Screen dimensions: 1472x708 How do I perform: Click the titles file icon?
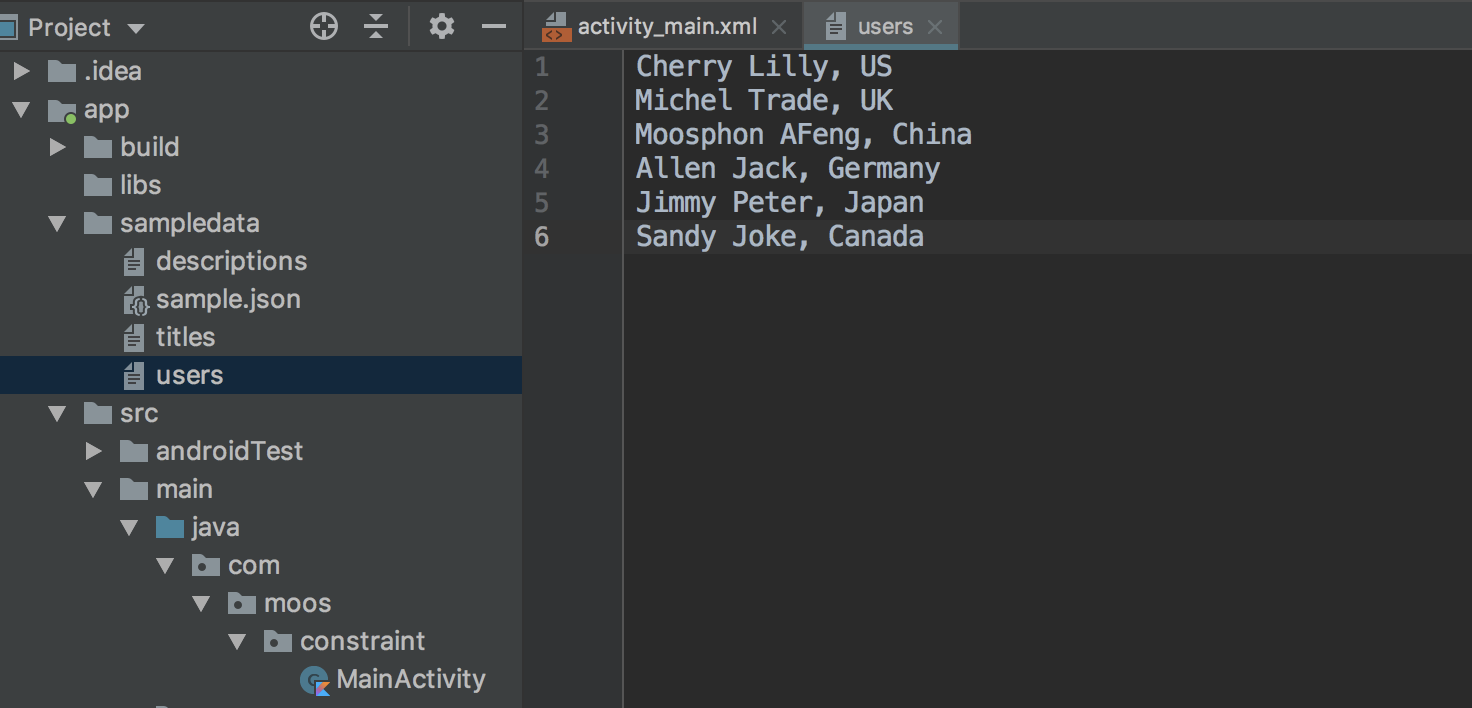(x=134, y=338)
